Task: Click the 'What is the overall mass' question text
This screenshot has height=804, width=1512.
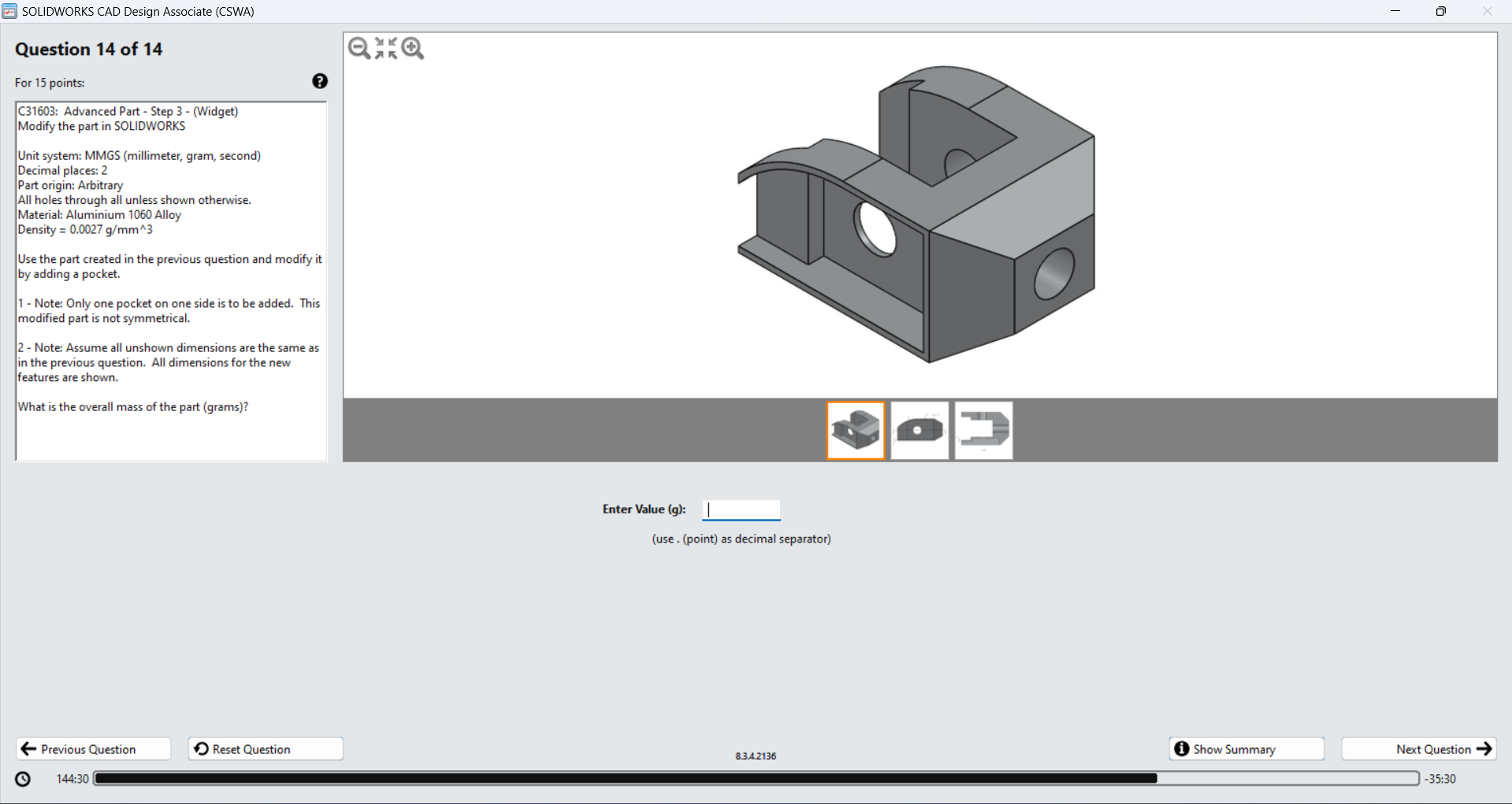Action: click(x=133, y=406)
